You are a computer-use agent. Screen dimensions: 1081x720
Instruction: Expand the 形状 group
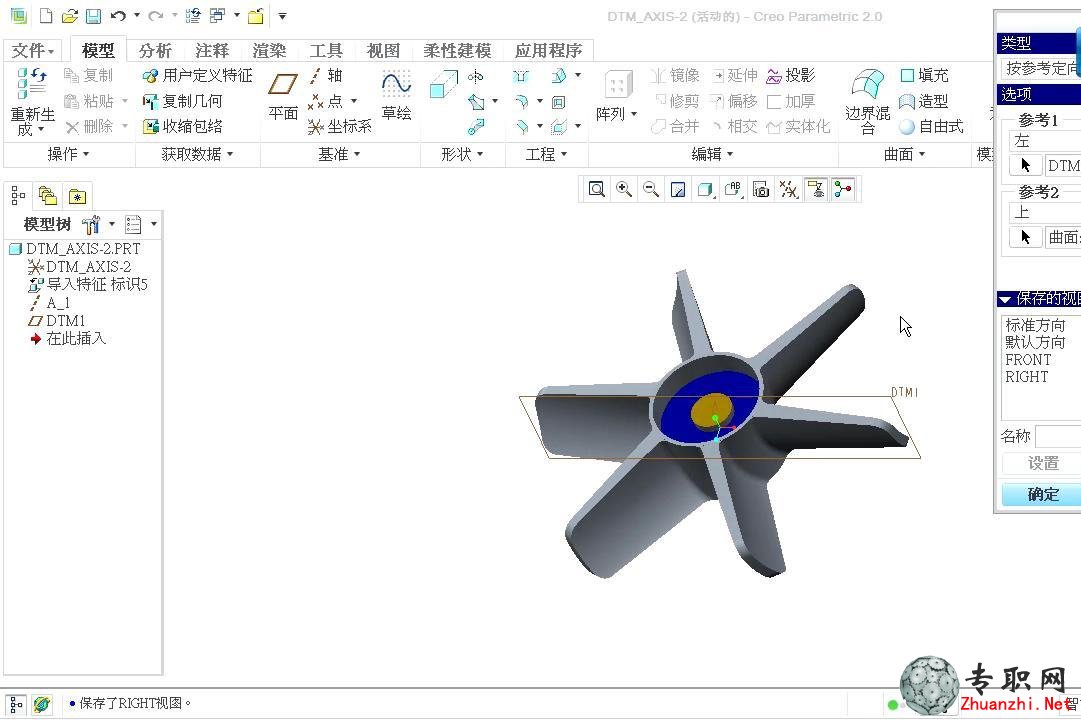click(x=462, y=154)
